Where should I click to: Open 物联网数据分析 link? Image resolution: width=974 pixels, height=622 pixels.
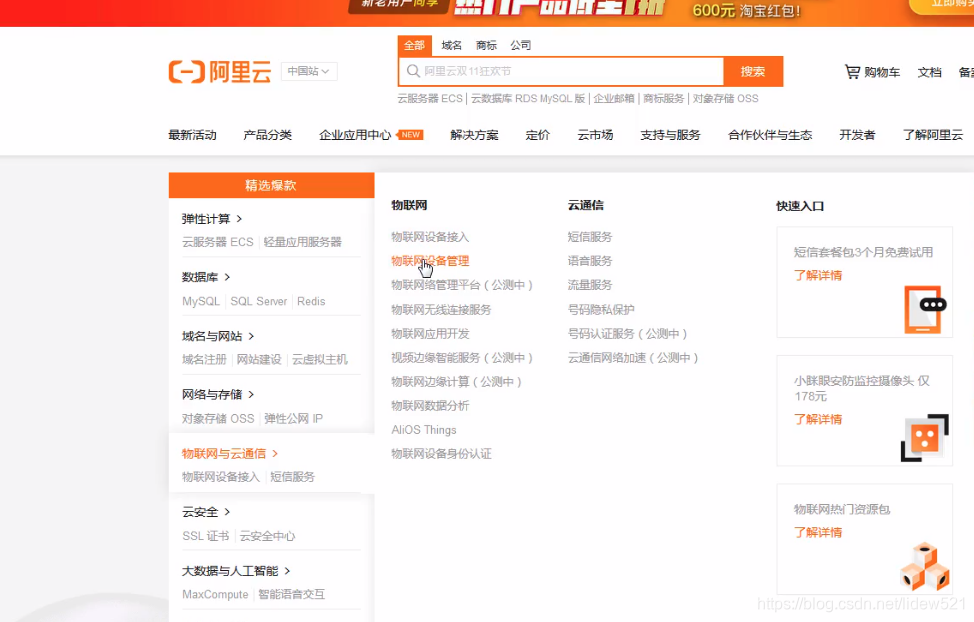pos(430,406)
